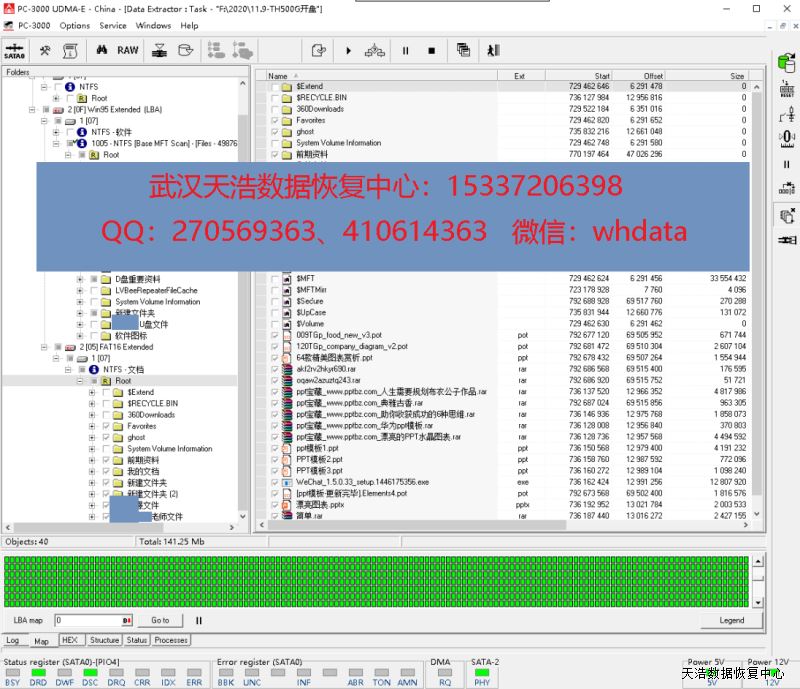Toggle checkbox for Favorites folder in tree
This screenshot has width=800, height=689.
pos(106,426)
